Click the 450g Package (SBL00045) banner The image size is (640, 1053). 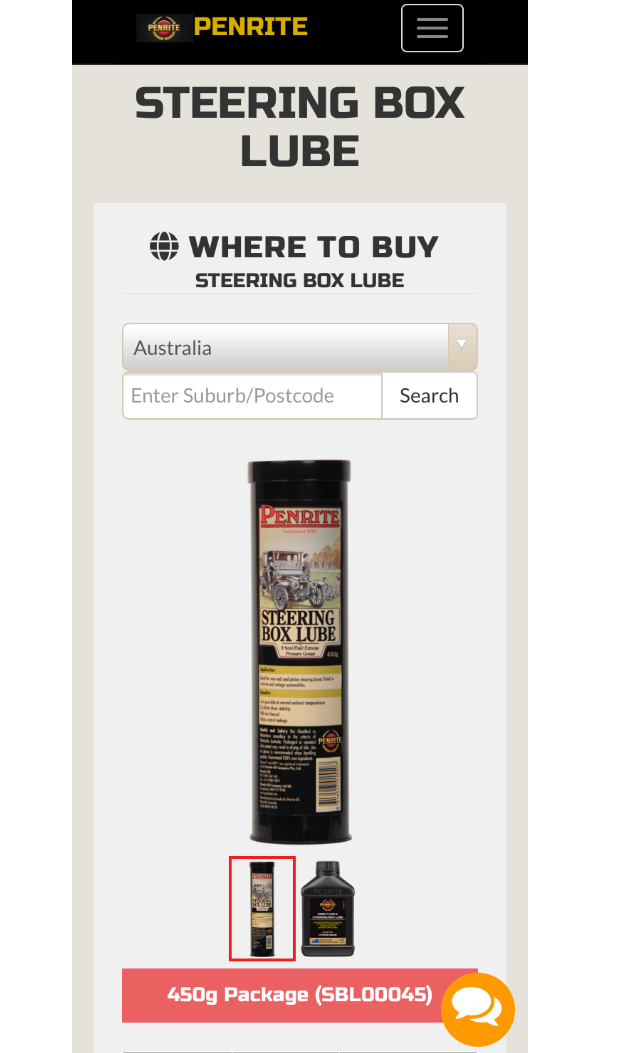point(300,995)
